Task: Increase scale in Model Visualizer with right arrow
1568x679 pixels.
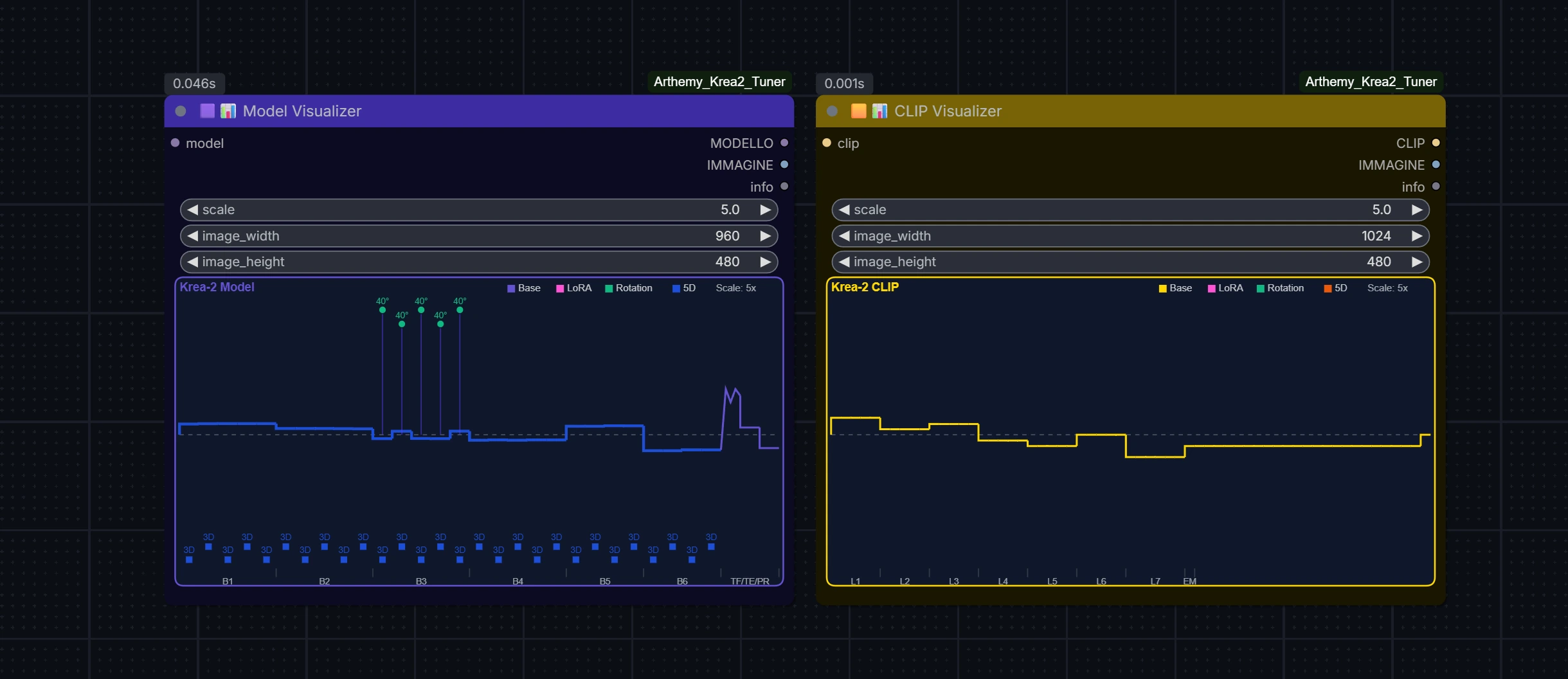Action: [x=765, y=210]
